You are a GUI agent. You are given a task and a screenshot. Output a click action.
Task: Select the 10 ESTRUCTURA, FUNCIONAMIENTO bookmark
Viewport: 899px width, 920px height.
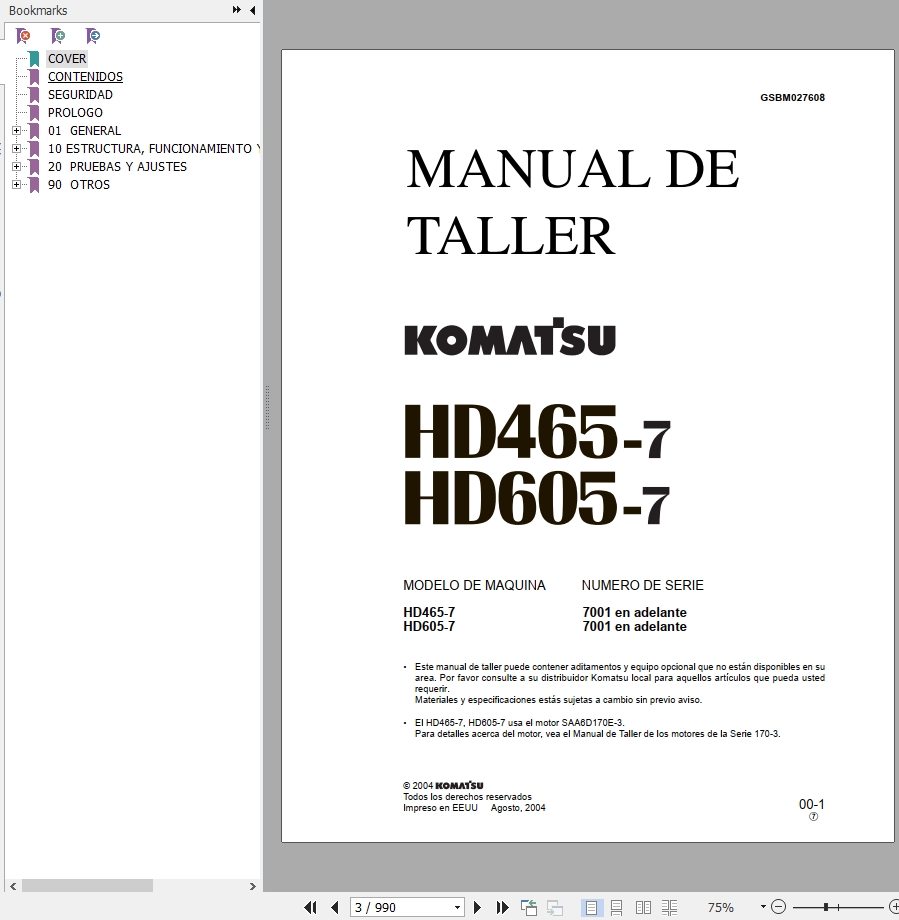153,149
